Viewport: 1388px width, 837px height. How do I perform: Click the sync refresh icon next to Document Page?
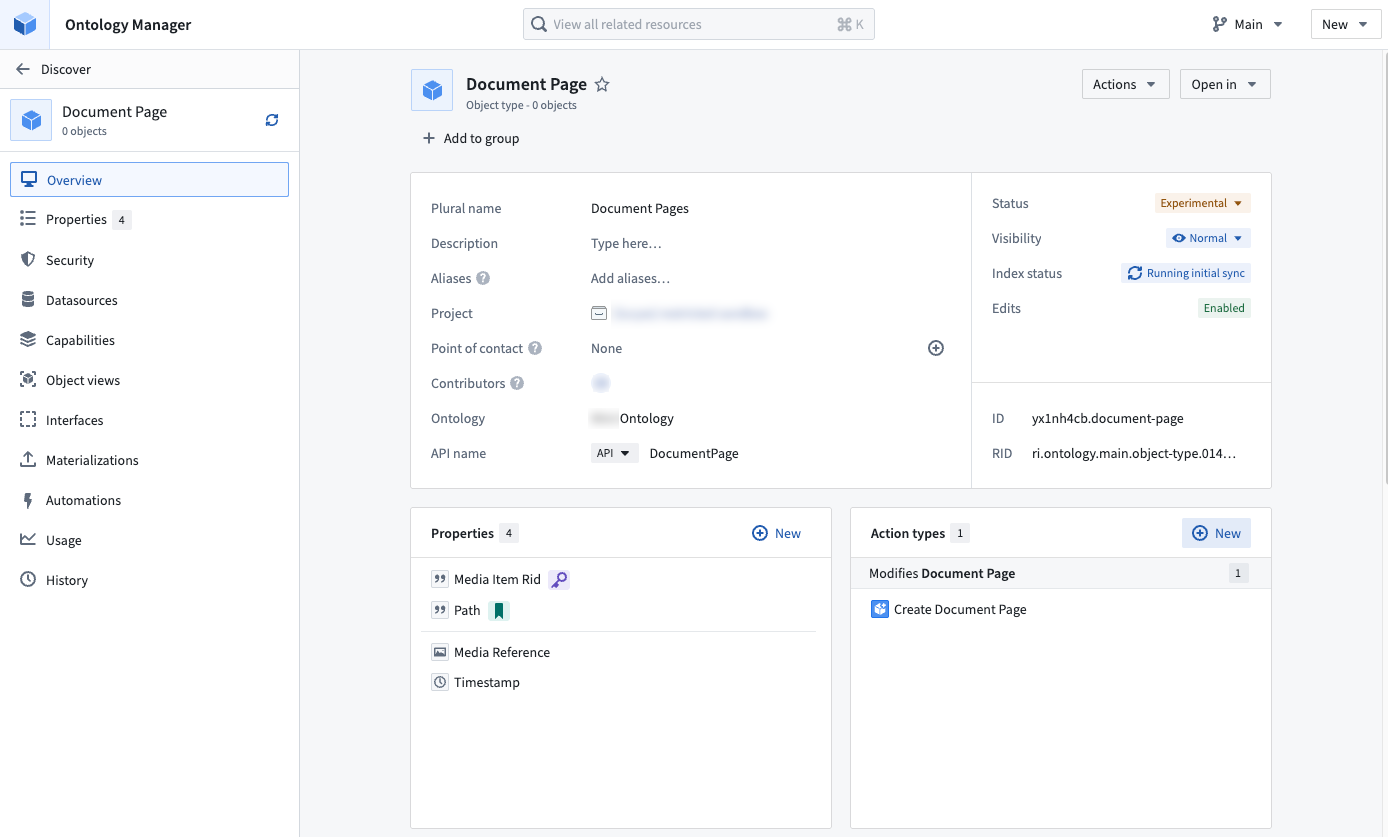coord(271,118)
